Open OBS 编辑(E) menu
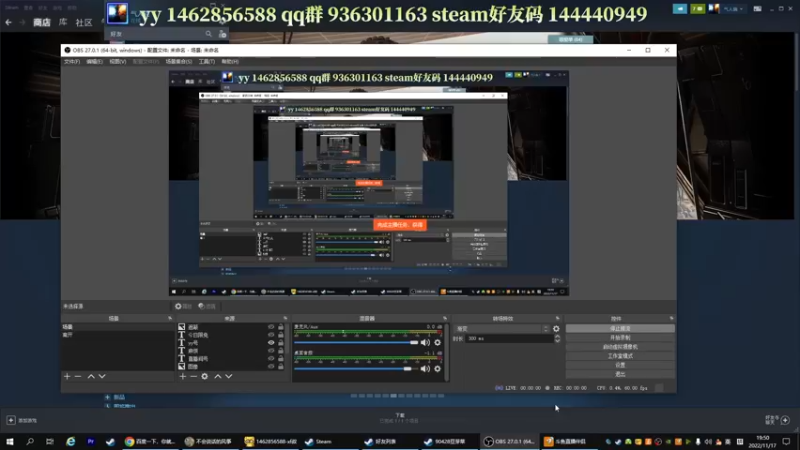Viewport: 800px width, 450px height. (x=94, y=62)
